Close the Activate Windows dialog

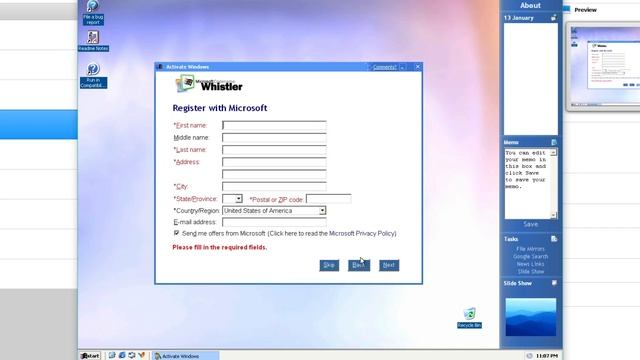(x=418, y=67)
